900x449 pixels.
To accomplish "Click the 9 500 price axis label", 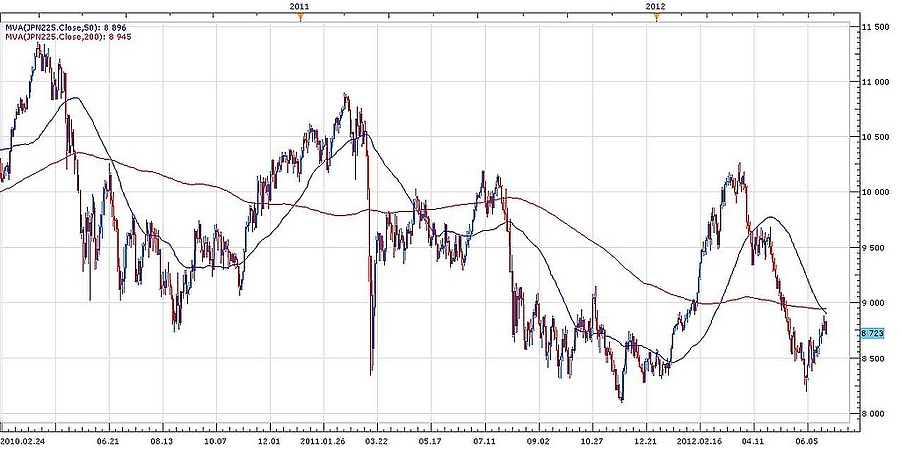I will [874, 248].
